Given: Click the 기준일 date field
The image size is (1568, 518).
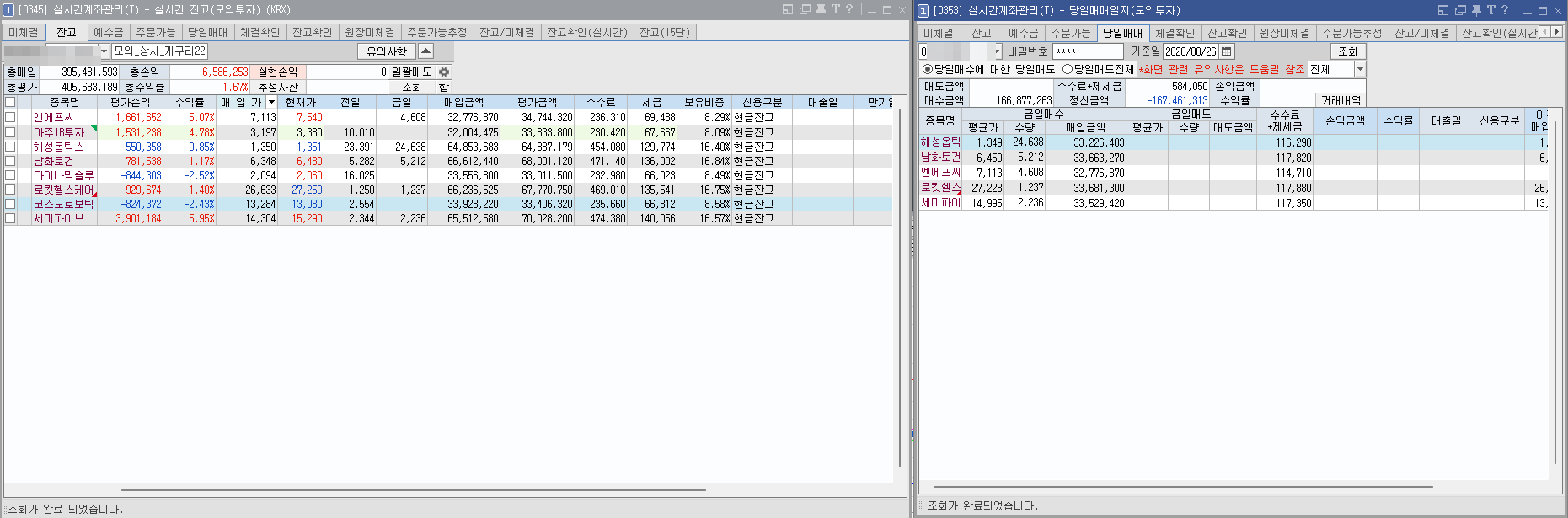Looking at the screenshot, I should 1191,51.
